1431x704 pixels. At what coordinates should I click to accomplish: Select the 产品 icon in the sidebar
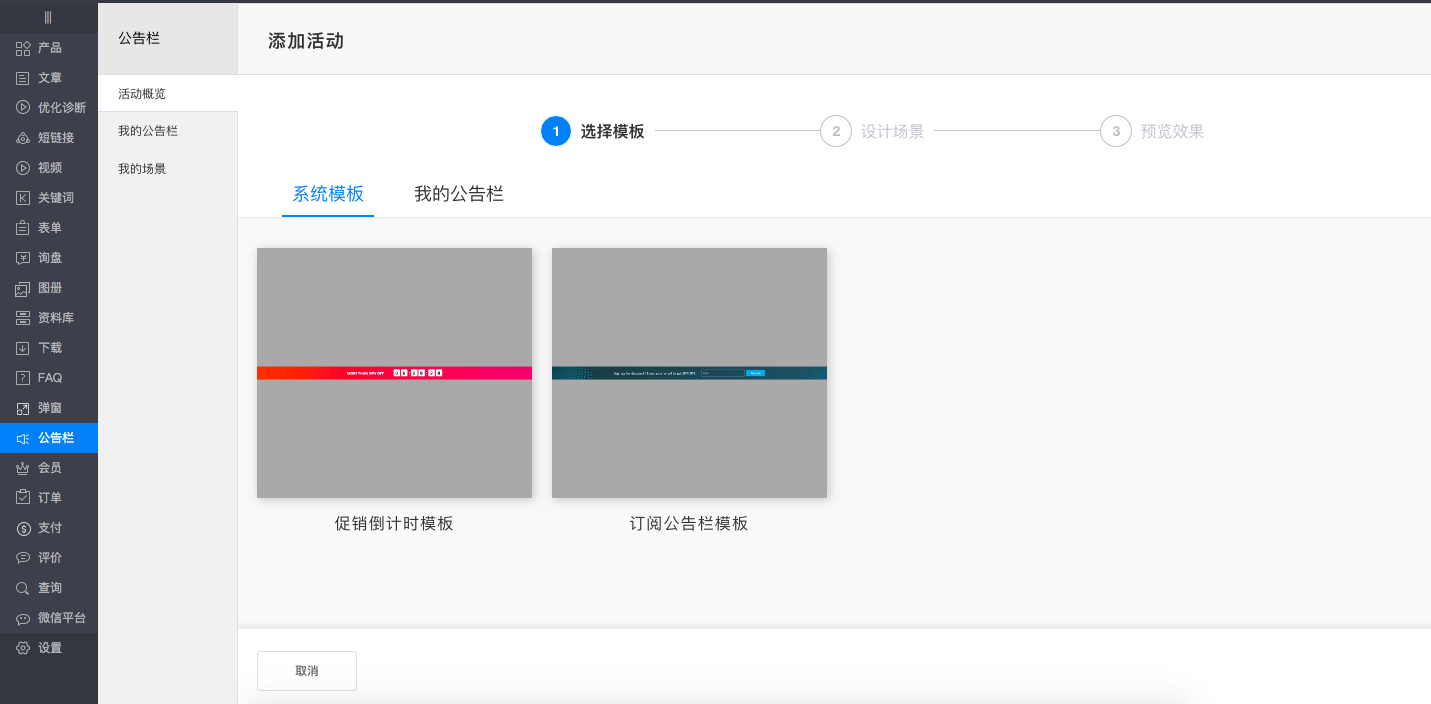21,47
